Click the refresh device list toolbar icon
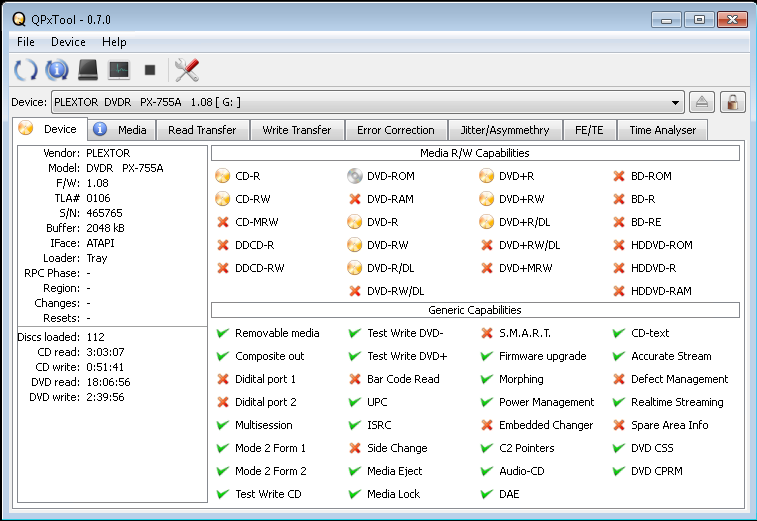The image size is (757, 521). pyautogui.click(x=25, y=70)
